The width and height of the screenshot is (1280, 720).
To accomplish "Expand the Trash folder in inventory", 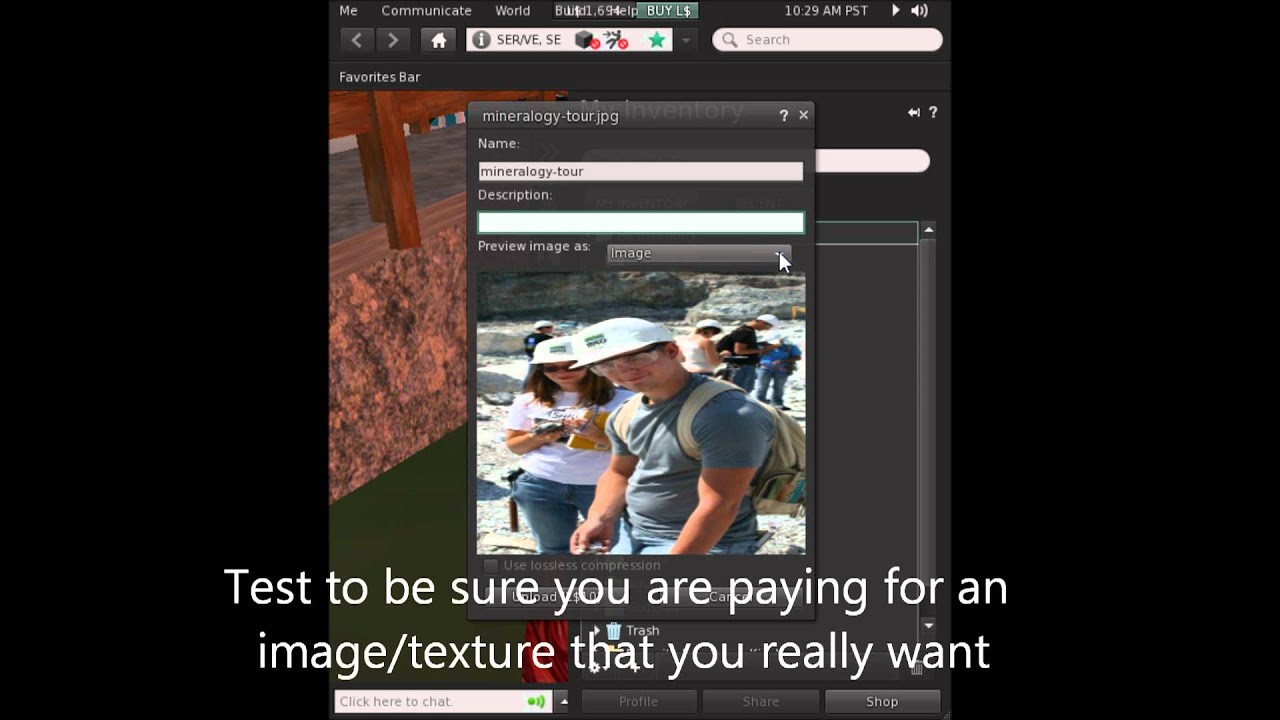I will [x=596, y=631].
